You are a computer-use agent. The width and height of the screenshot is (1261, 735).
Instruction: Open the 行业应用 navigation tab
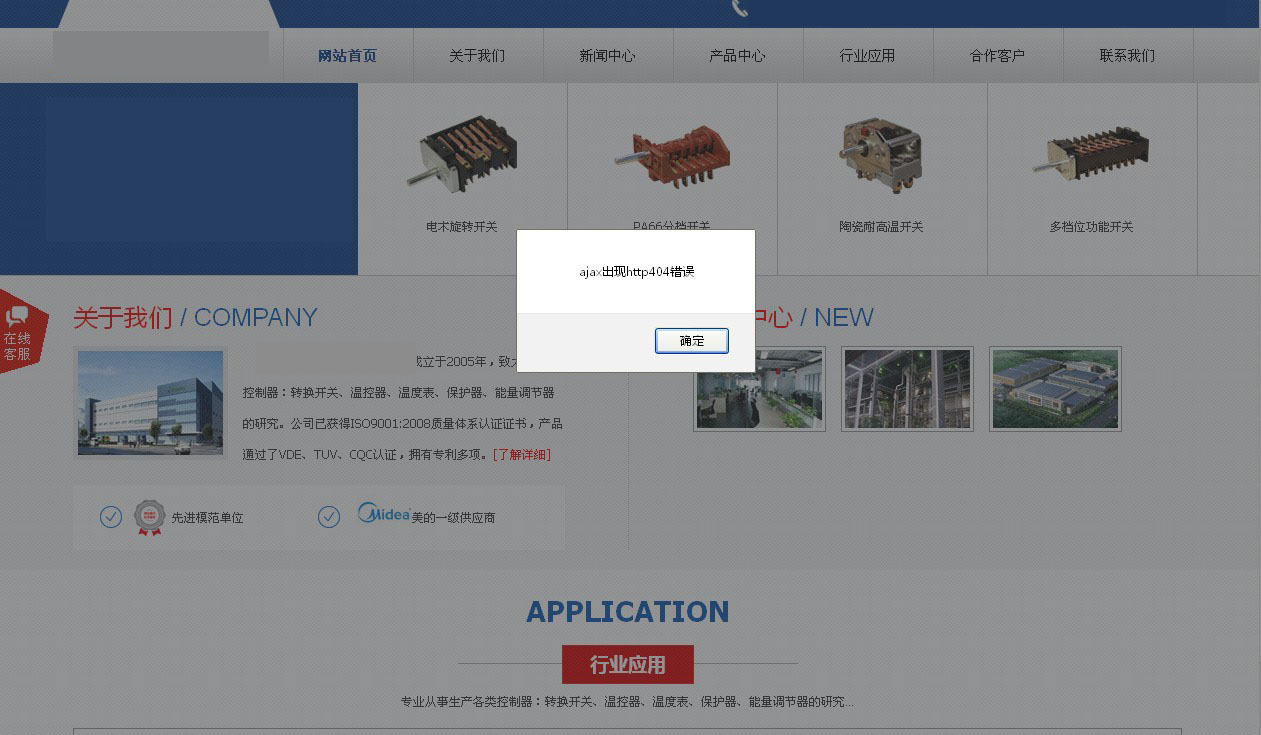tap(867, 56)
